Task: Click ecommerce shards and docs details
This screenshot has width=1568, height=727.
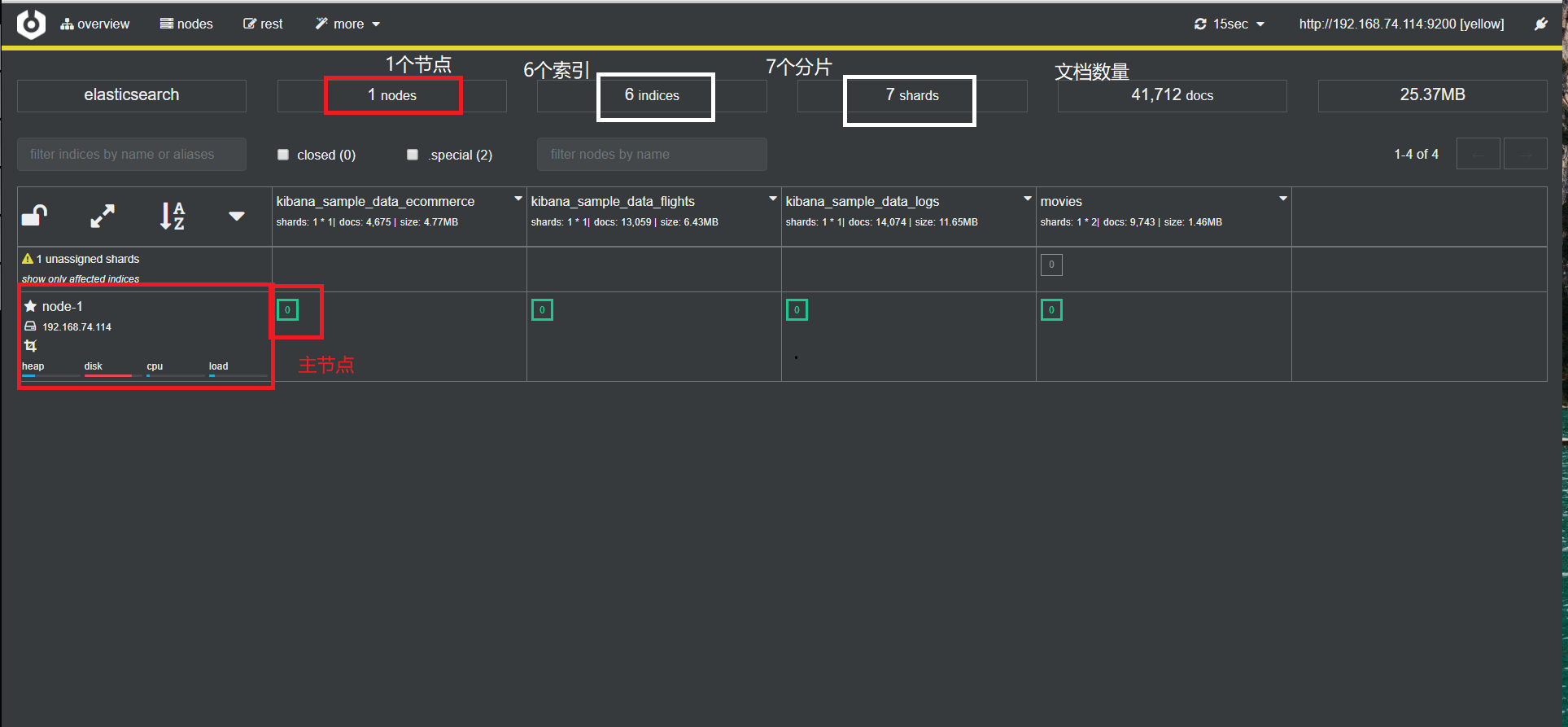Action: (x=367, y=222)
